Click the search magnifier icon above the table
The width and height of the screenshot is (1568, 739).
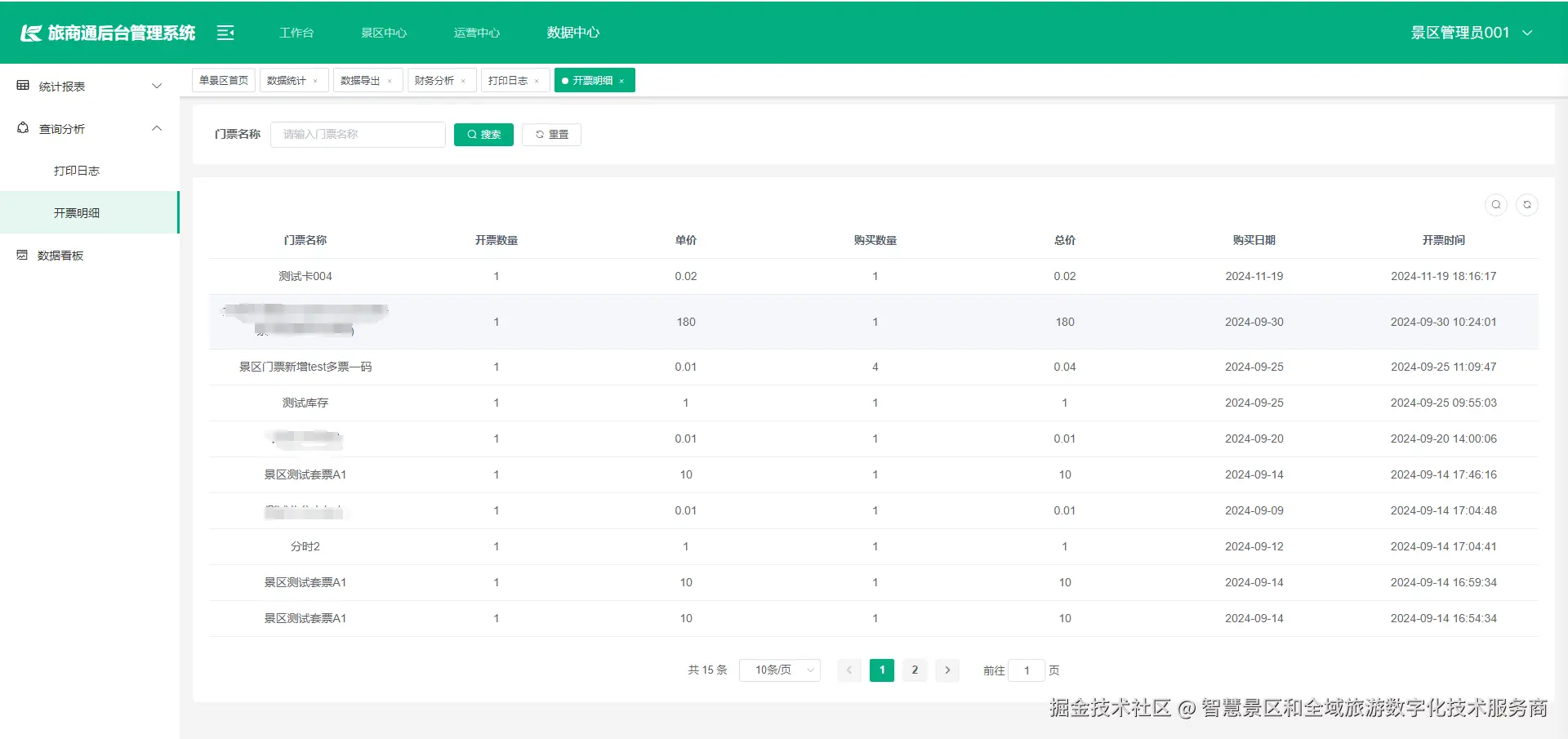pyautogui.click(x=1496, y=204)
